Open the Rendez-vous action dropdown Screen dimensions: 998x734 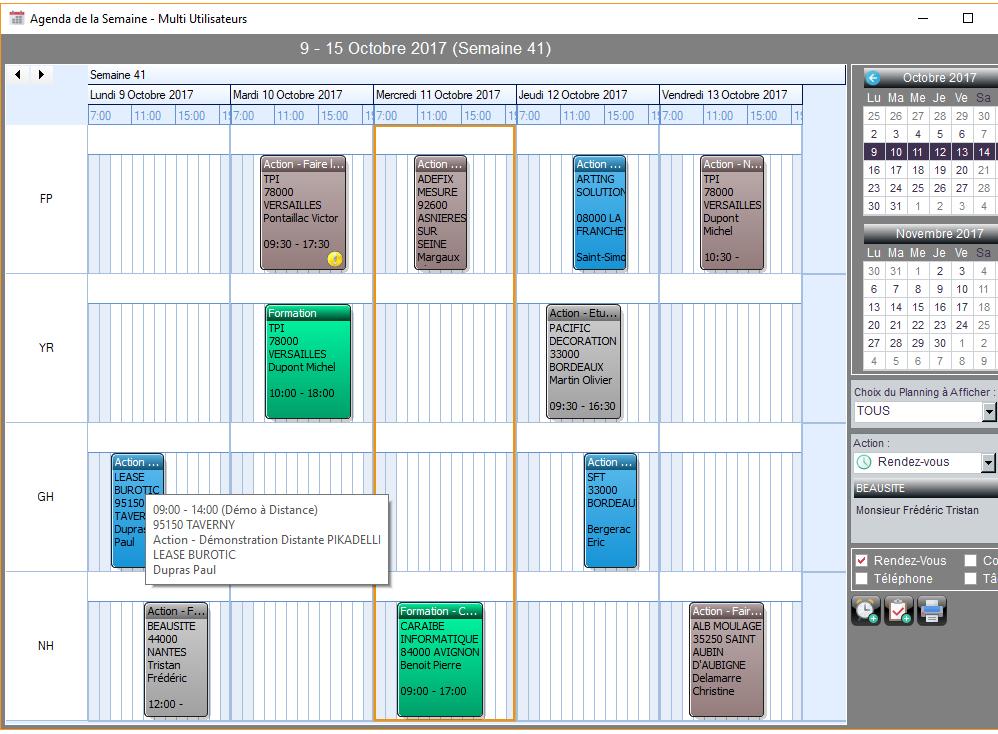[x=988, y=463]
